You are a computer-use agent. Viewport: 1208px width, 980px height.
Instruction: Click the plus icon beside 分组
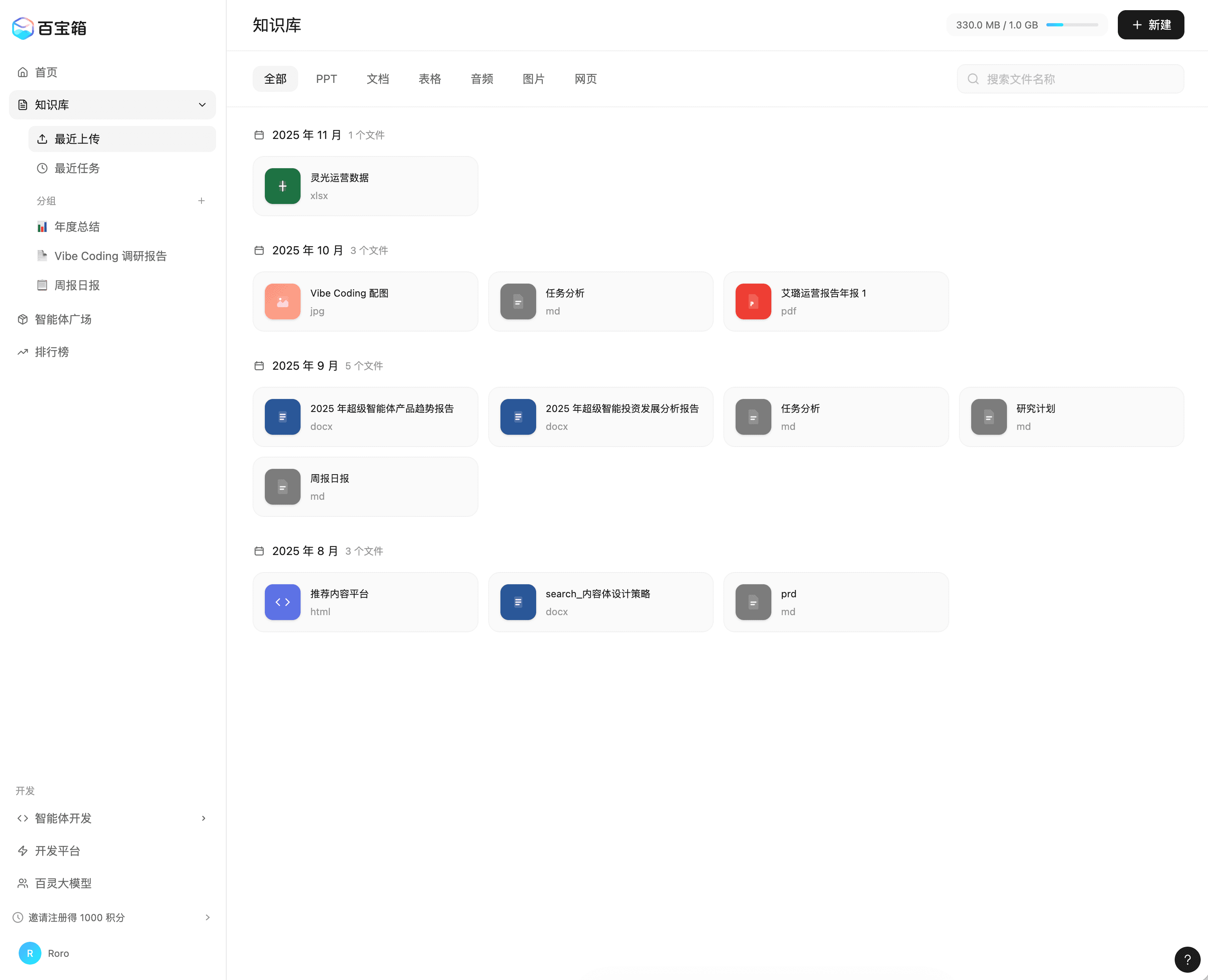[201, 201]
